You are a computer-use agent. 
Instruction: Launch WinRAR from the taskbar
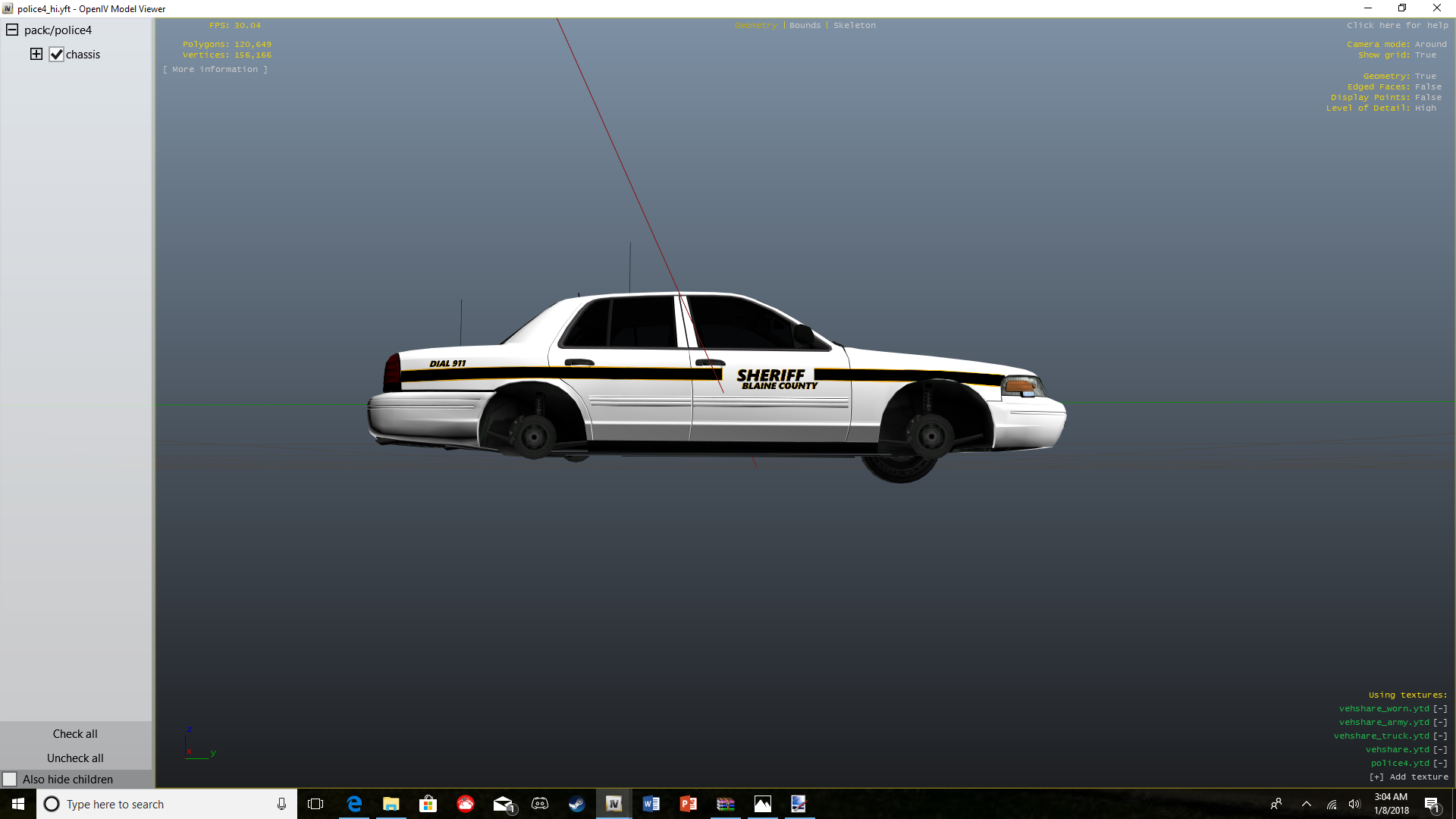coord(726,804)
